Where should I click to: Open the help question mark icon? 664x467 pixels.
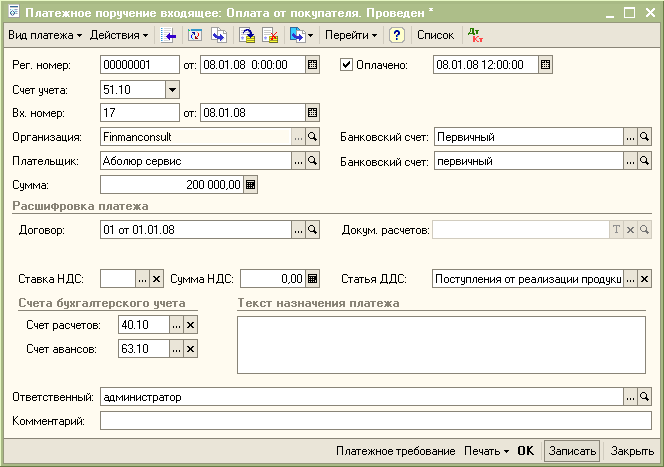click(396, 35)
